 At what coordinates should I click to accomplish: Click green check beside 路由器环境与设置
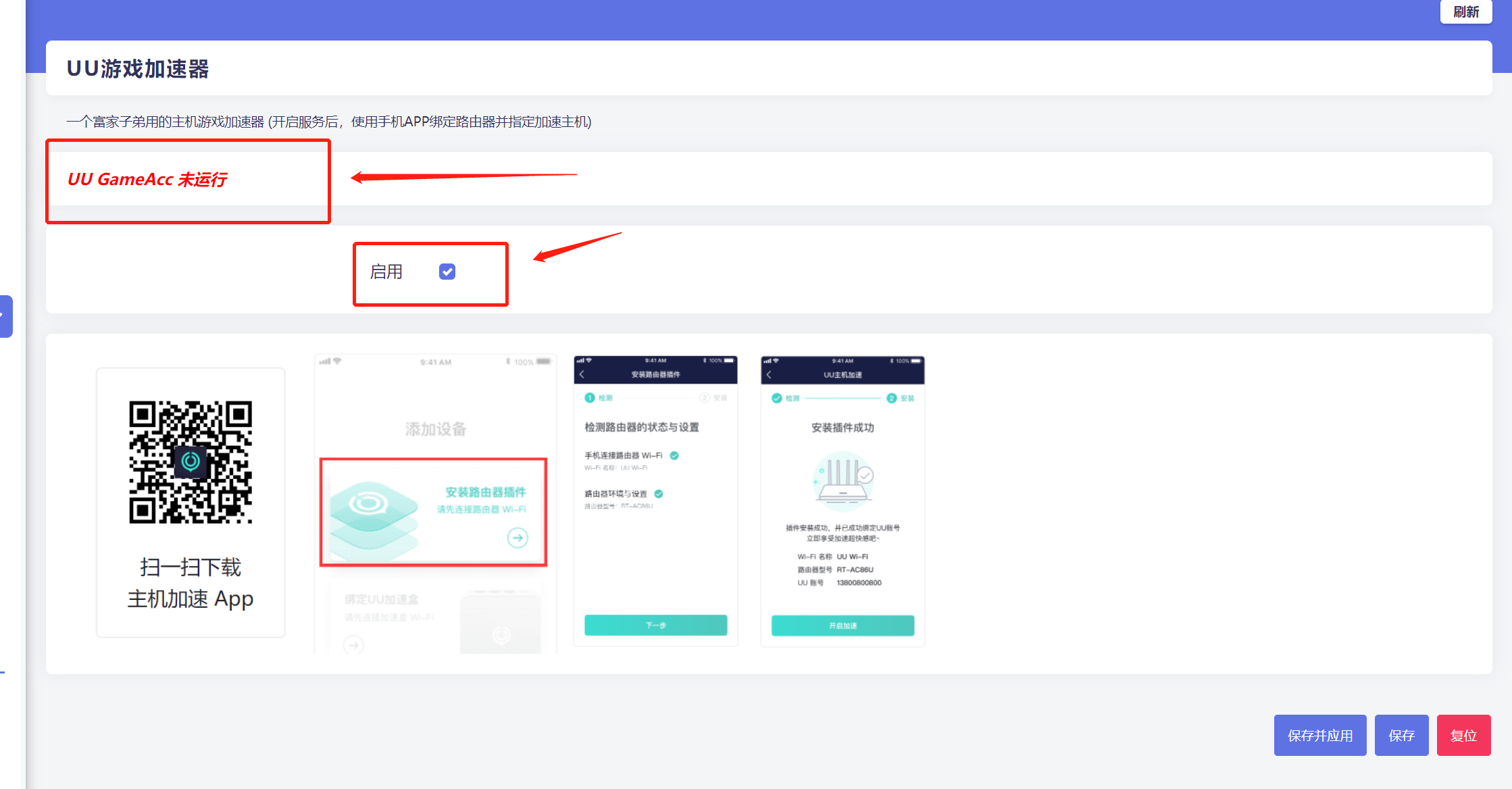[659, 494]
